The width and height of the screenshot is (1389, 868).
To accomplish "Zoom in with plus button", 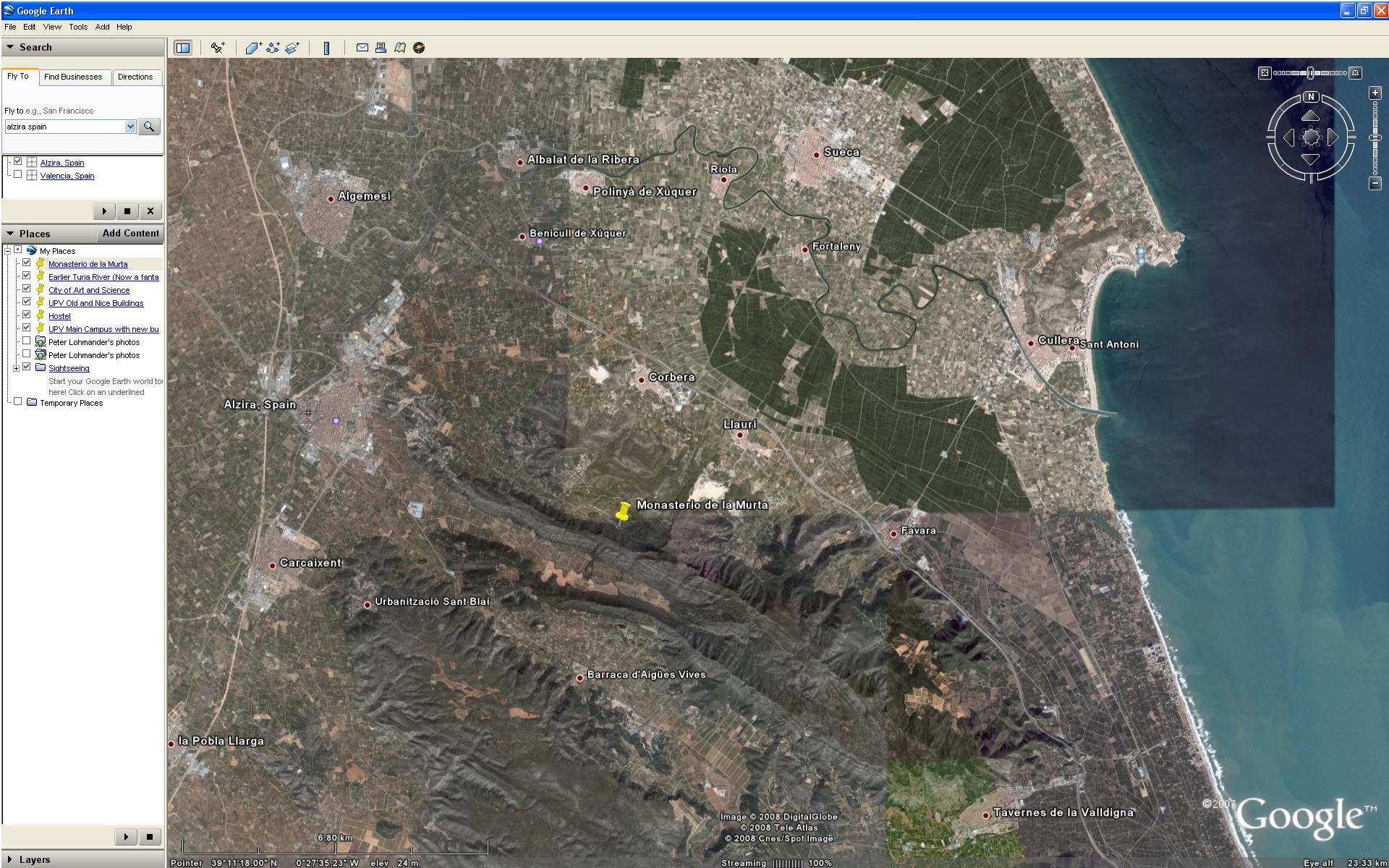I will pos(1375,93).
